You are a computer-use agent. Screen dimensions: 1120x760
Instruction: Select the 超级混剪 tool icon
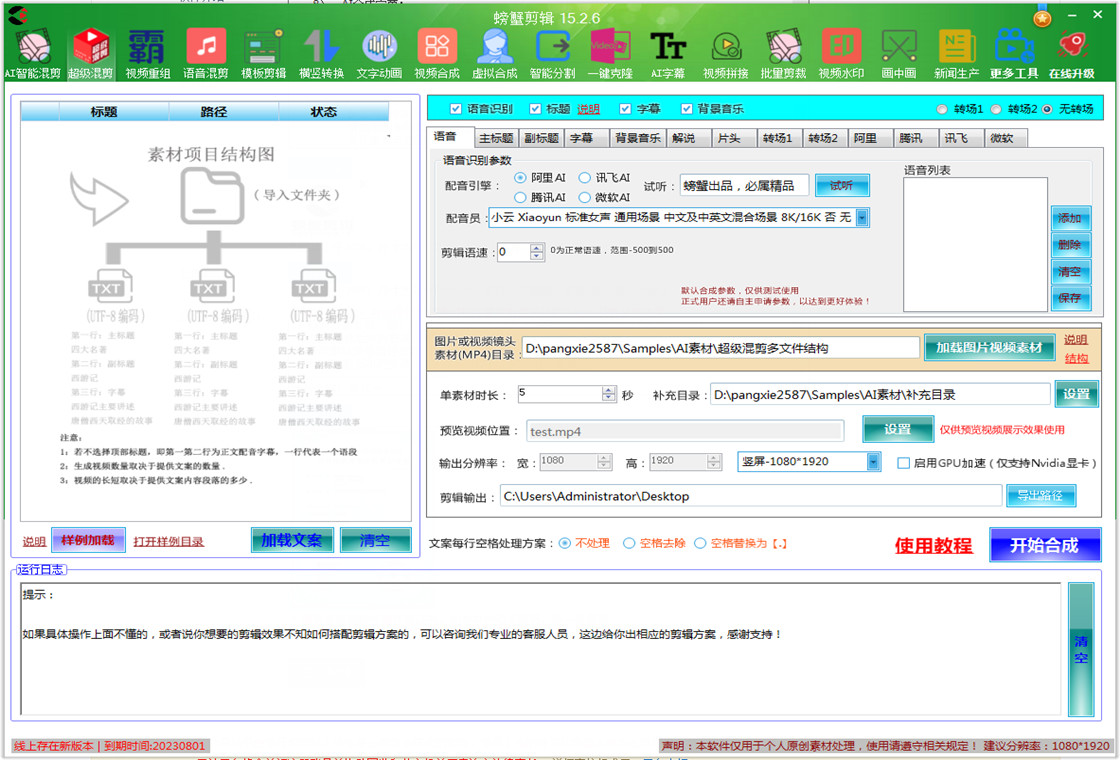[x=91, y=54]
